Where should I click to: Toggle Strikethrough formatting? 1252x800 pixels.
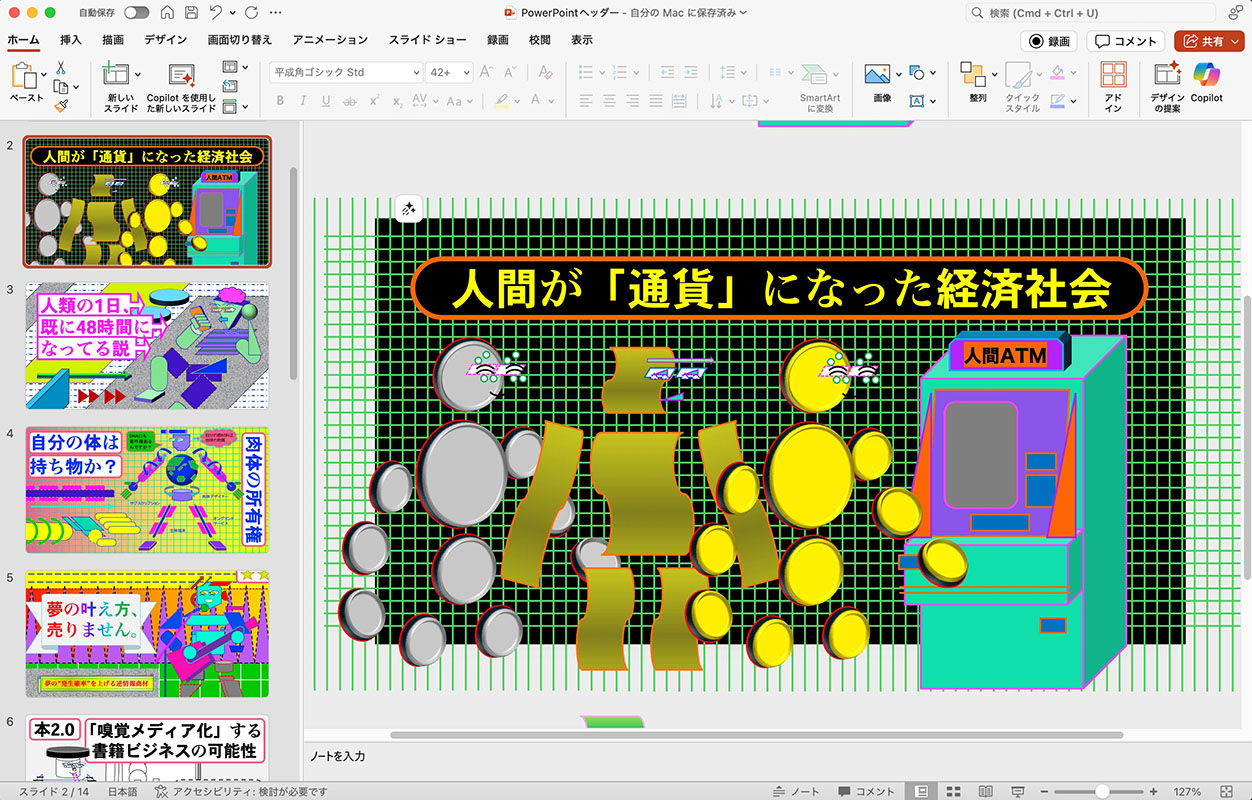pyautogui.click(x=350, y=101)
